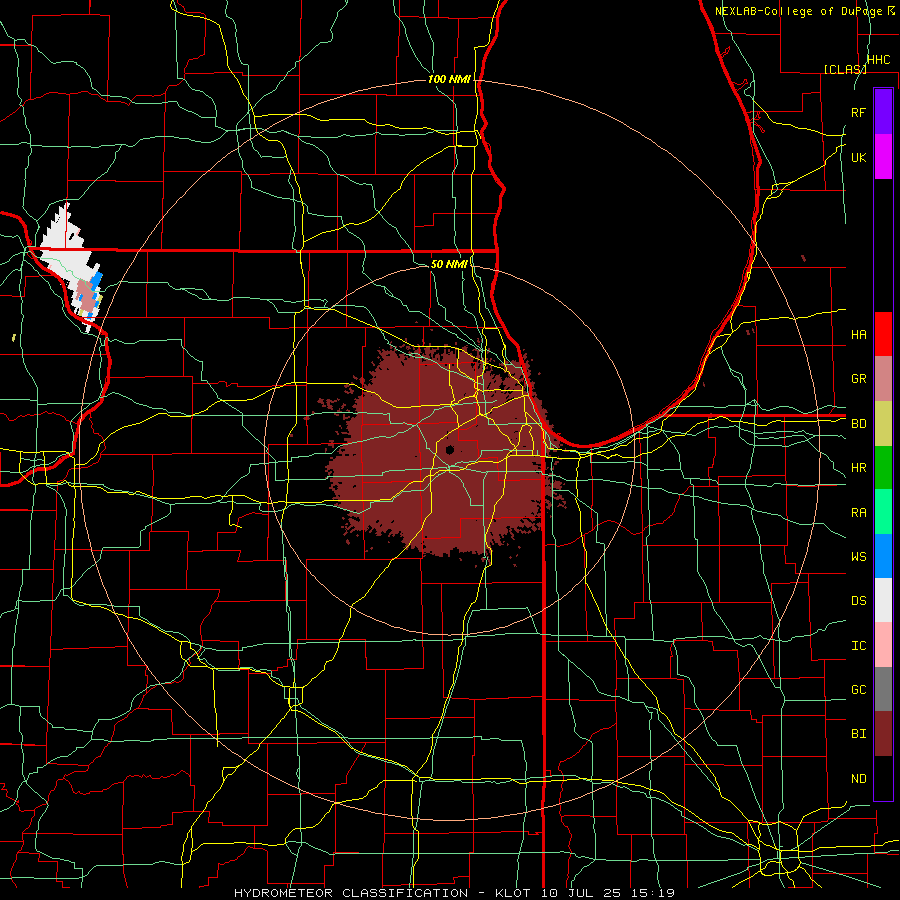The height and width of the screenshot is (900, 900).
Task: Click the magenta UK legend color swatch
Action: pyautogui.click(x=883, y=157)
